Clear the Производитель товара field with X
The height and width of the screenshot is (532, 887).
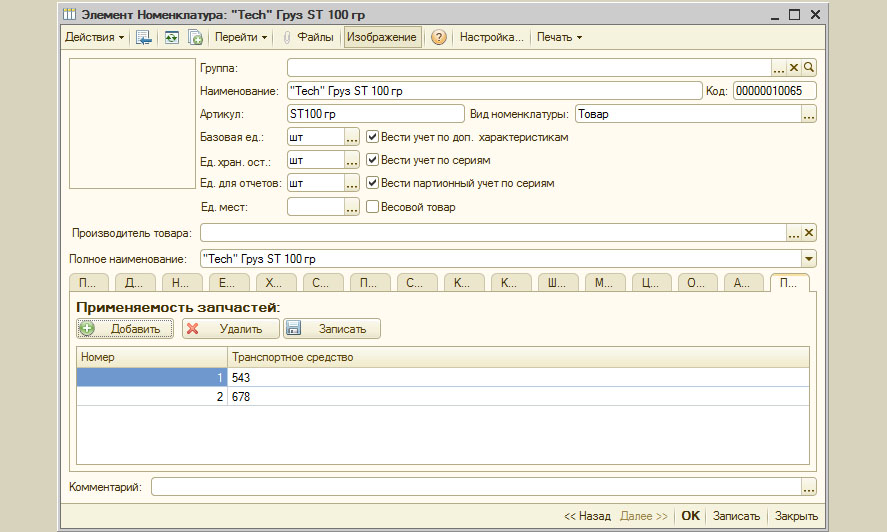[x=809, y=233]
